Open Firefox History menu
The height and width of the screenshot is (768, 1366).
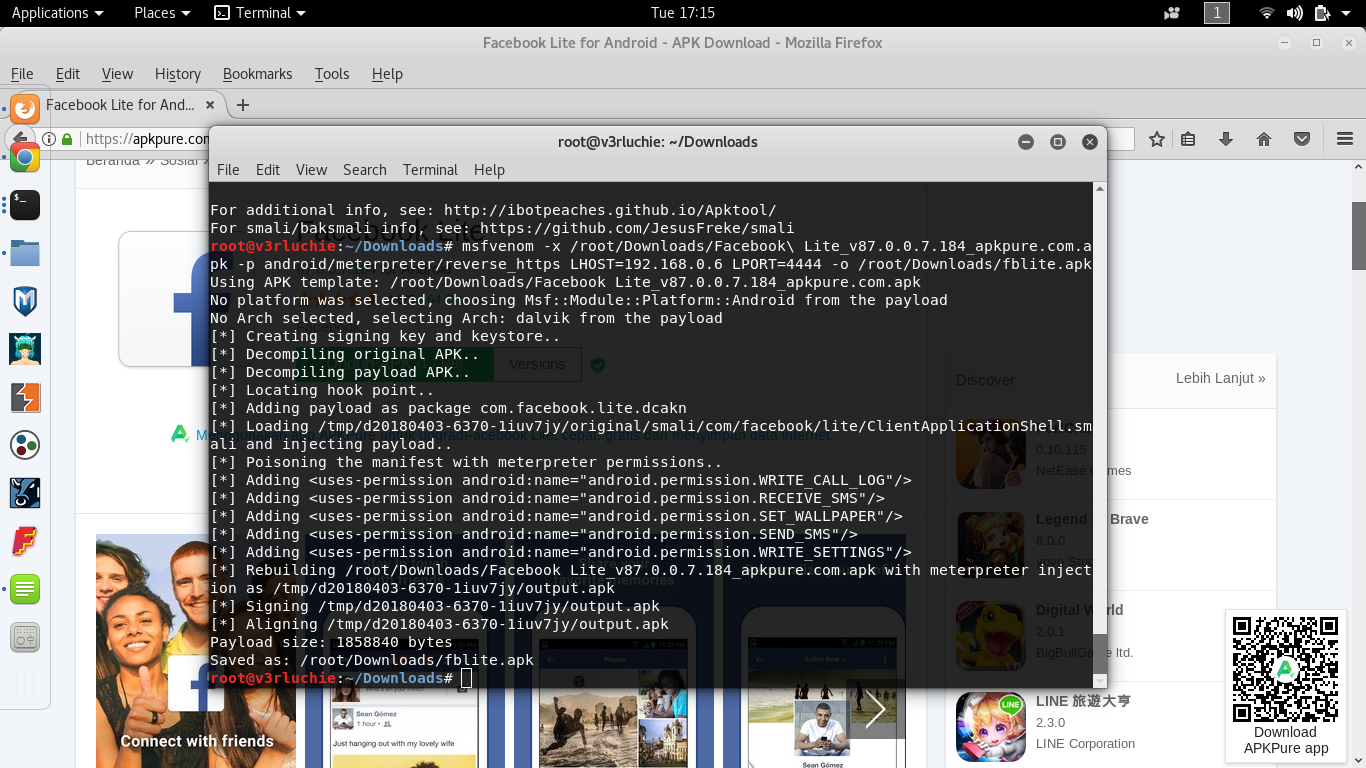[178, 74]
